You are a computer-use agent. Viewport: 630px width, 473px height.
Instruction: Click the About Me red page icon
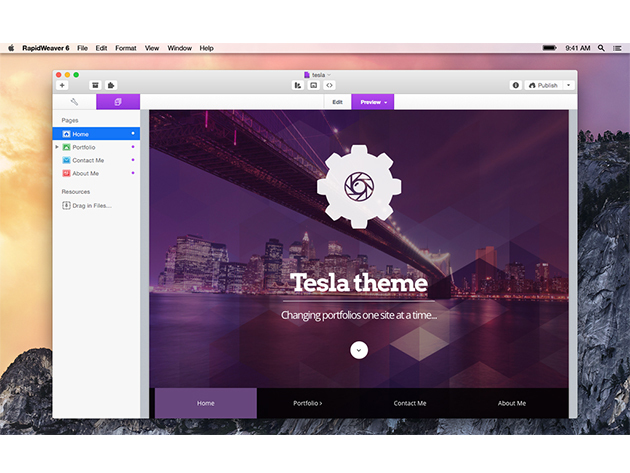(66, 173)
